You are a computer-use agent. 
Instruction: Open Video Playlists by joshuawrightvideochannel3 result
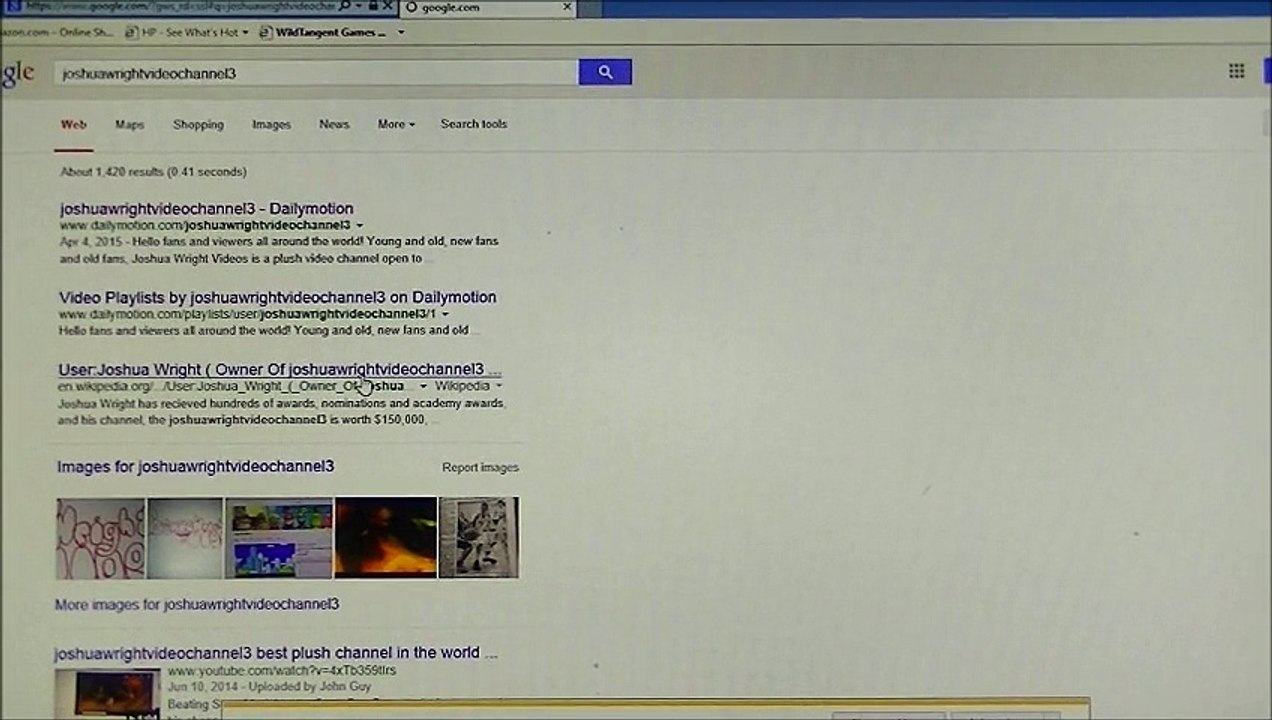(x=277, y=297)
